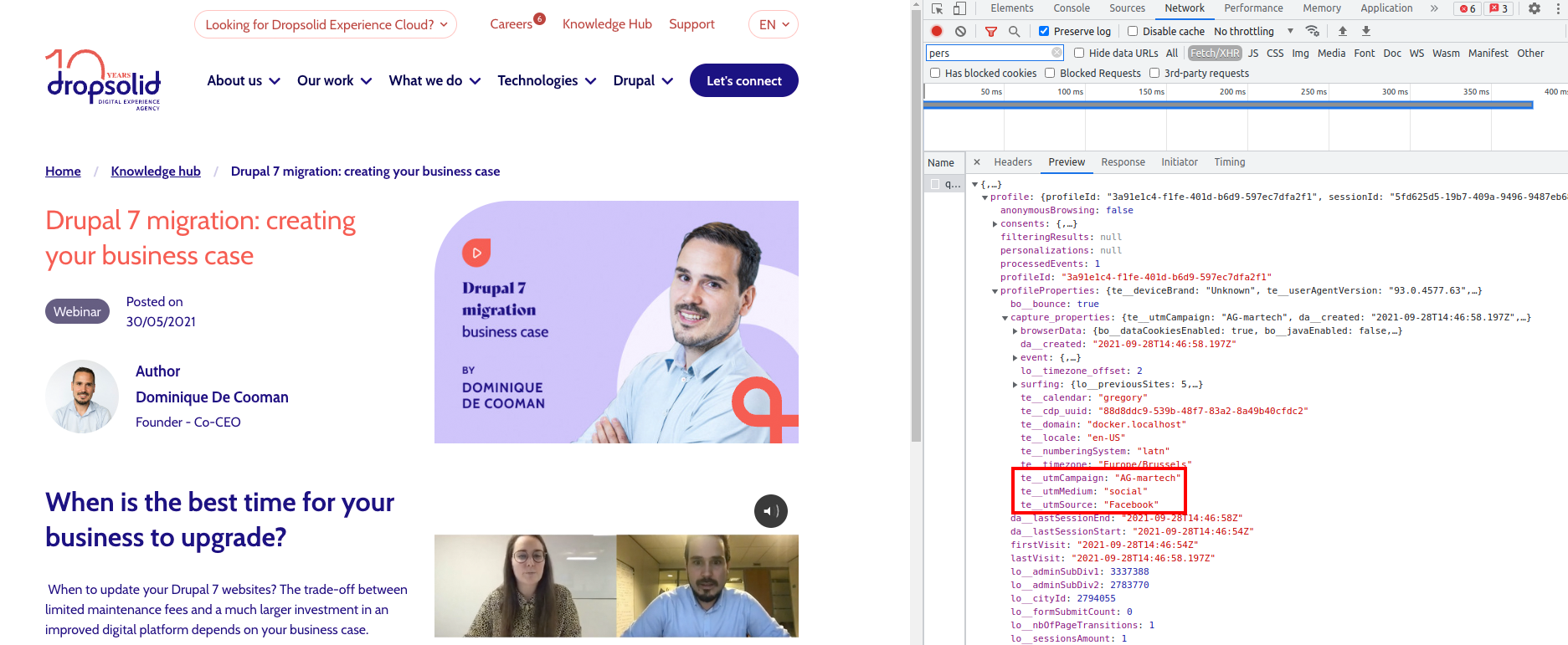The height and width of the screenshot is (645, 1568).
Task: Collapse the profileProperties node
Action: 995,291
